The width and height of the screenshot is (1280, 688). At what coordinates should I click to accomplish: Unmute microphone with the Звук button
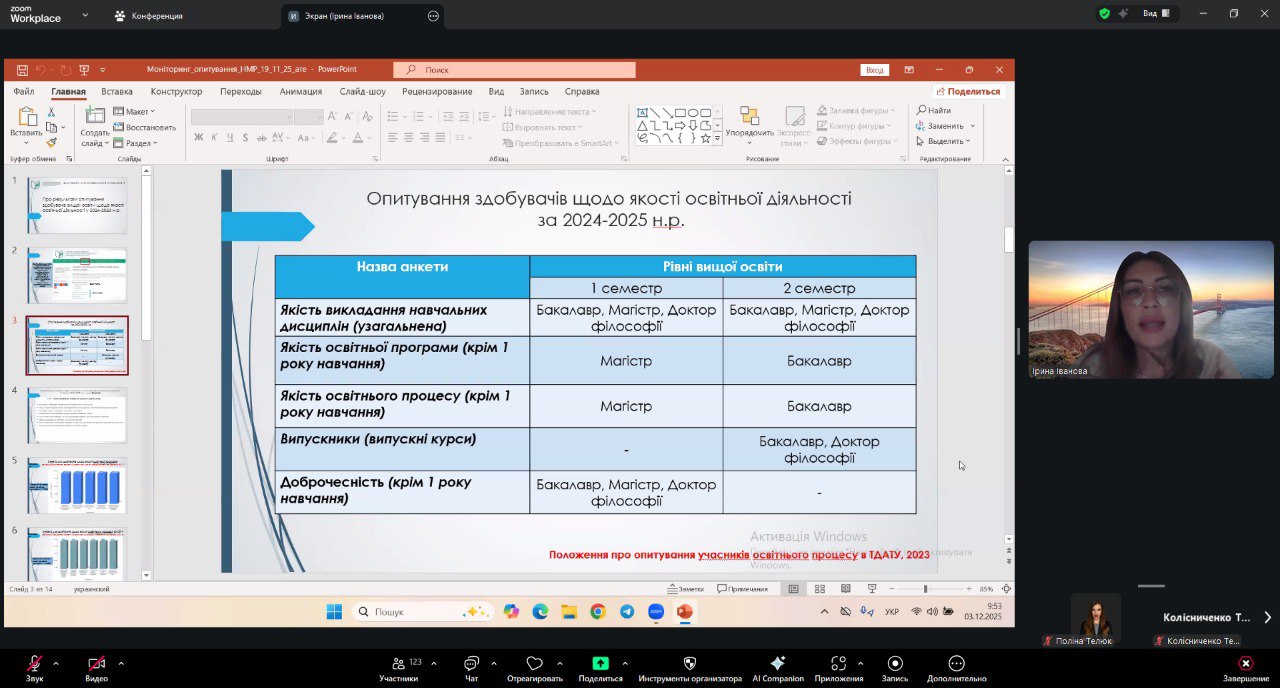[34, 664]
